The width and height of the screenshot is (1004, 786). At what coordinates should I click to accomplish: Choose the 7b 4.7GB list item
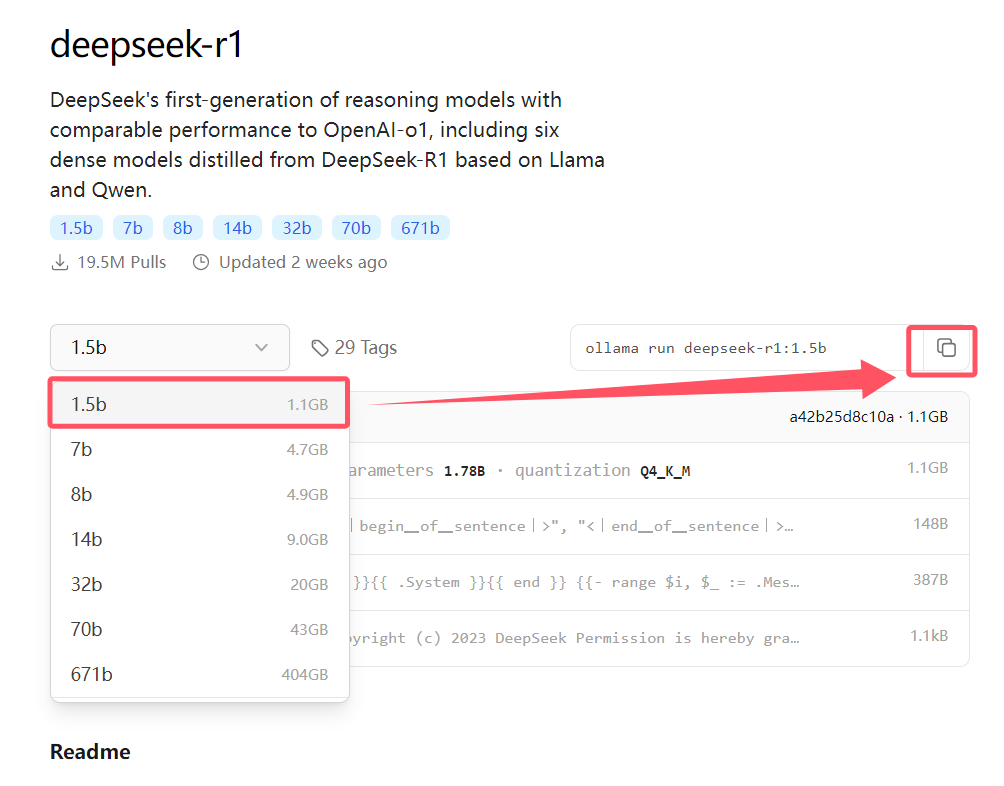198,449
